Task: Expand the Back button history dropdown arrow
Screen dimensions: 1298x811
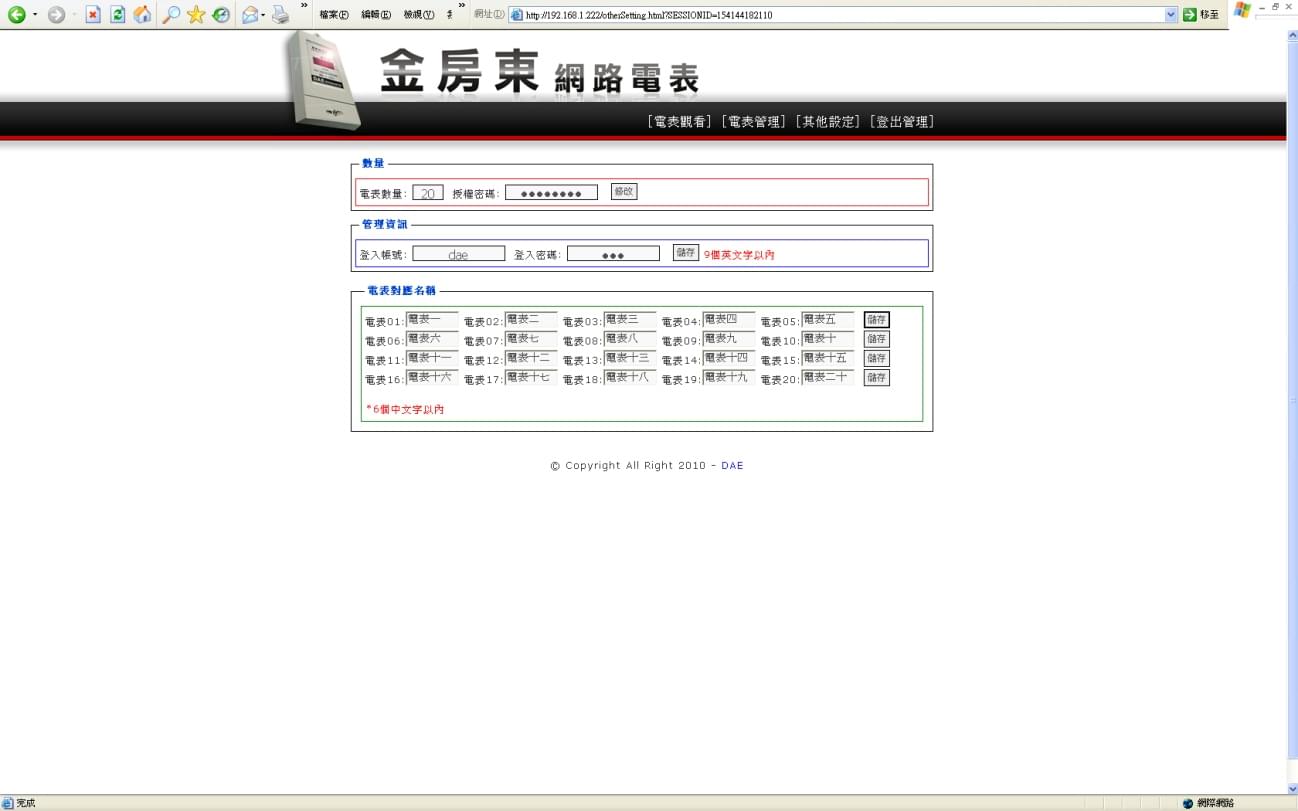Action: point(35,15)
